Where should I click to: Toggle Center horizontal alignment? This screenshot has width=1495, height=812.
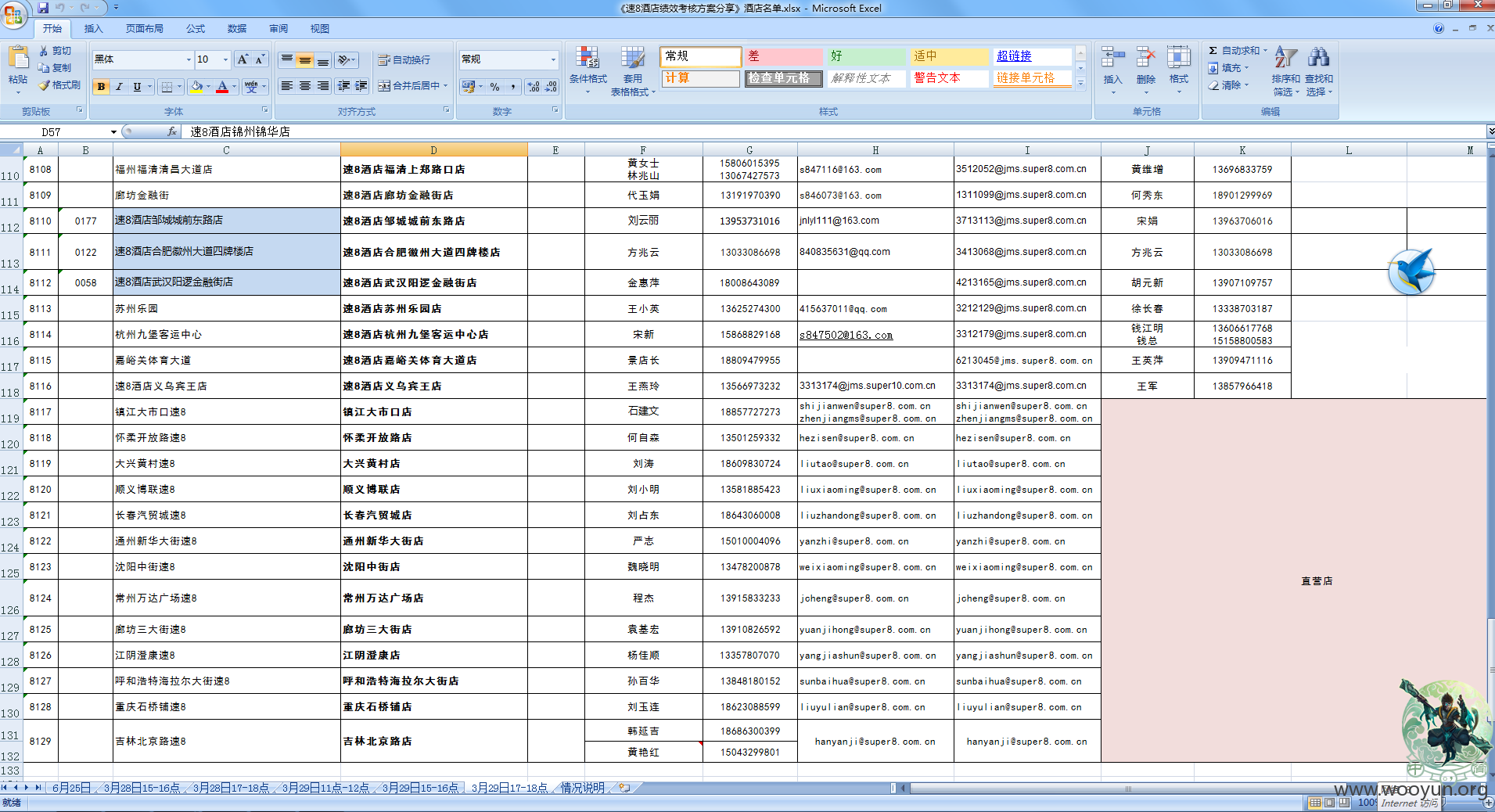pos(305,86)
